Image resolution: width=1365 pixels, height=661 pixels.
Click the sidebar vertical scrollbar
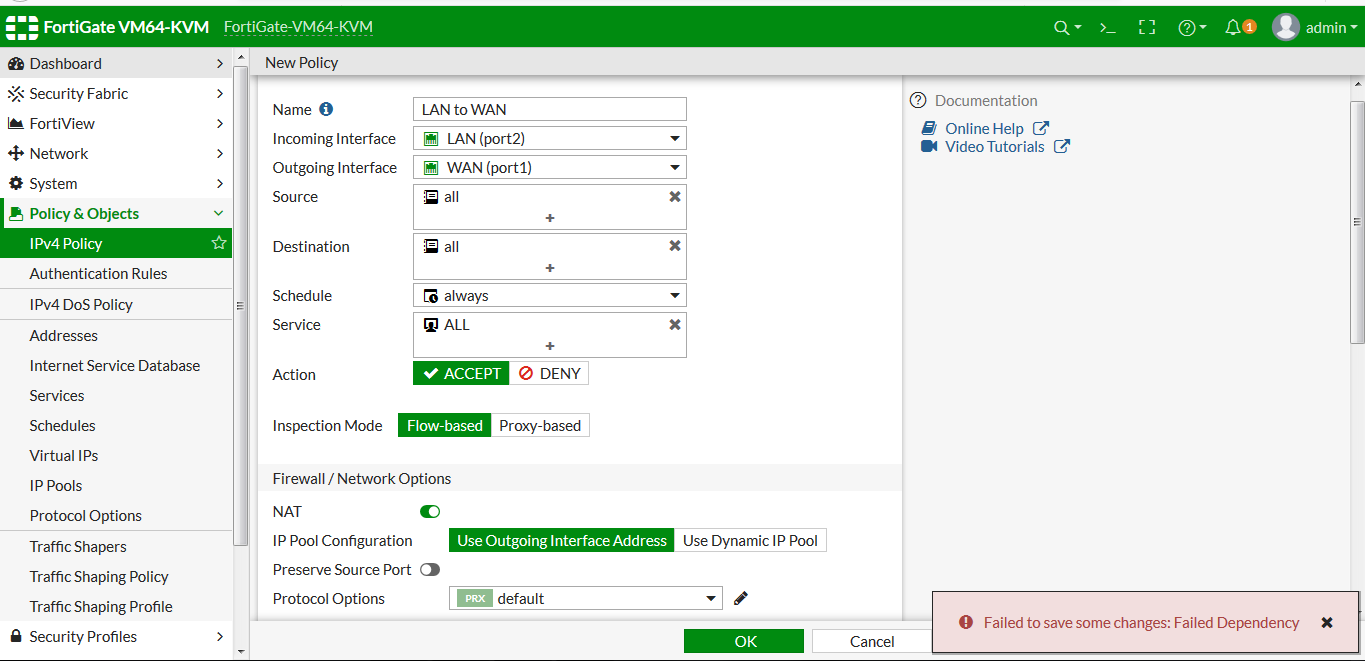coord(240,304)
